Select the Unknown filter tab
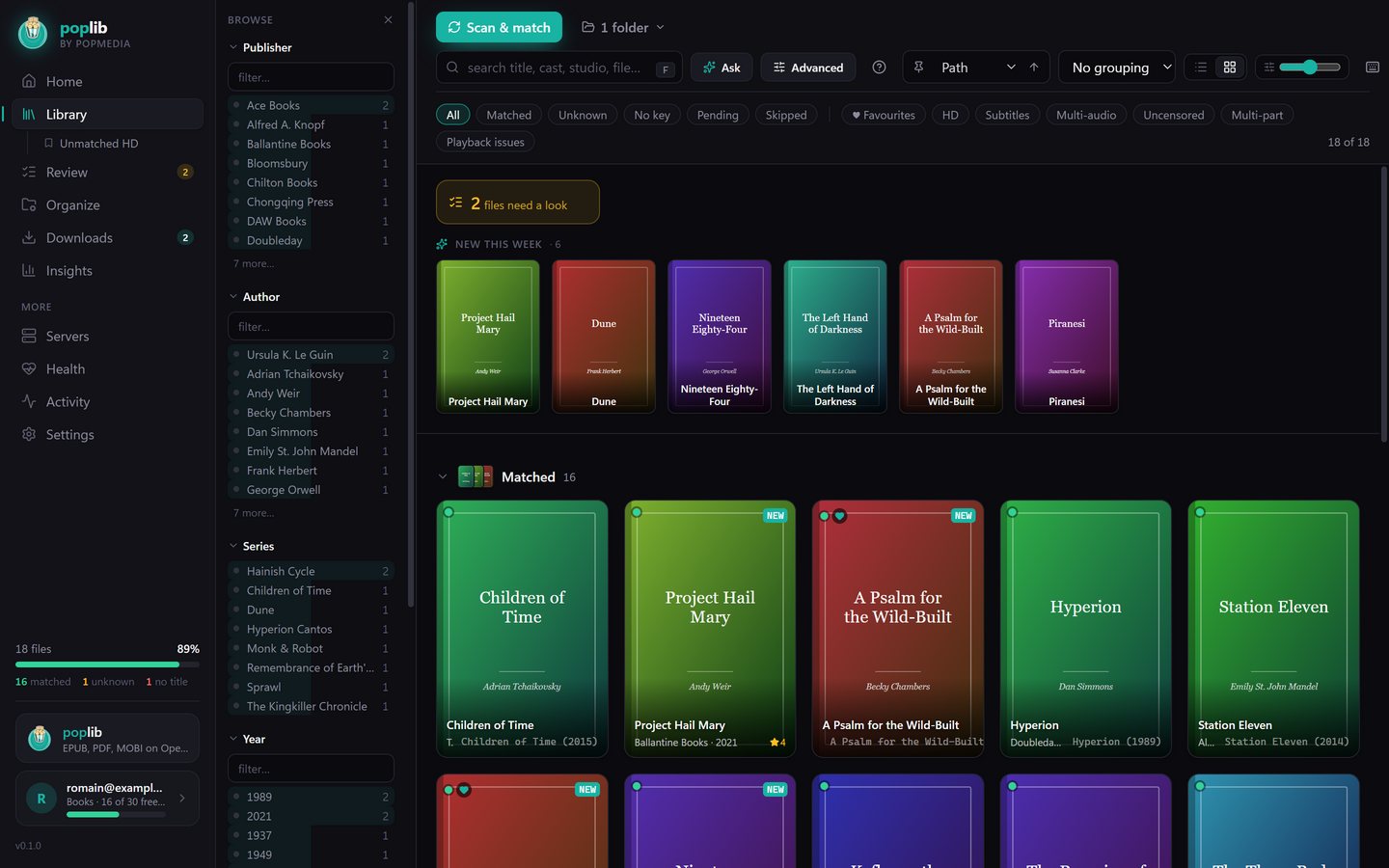This screenshot has width=1389, height=868. point(583,115)
